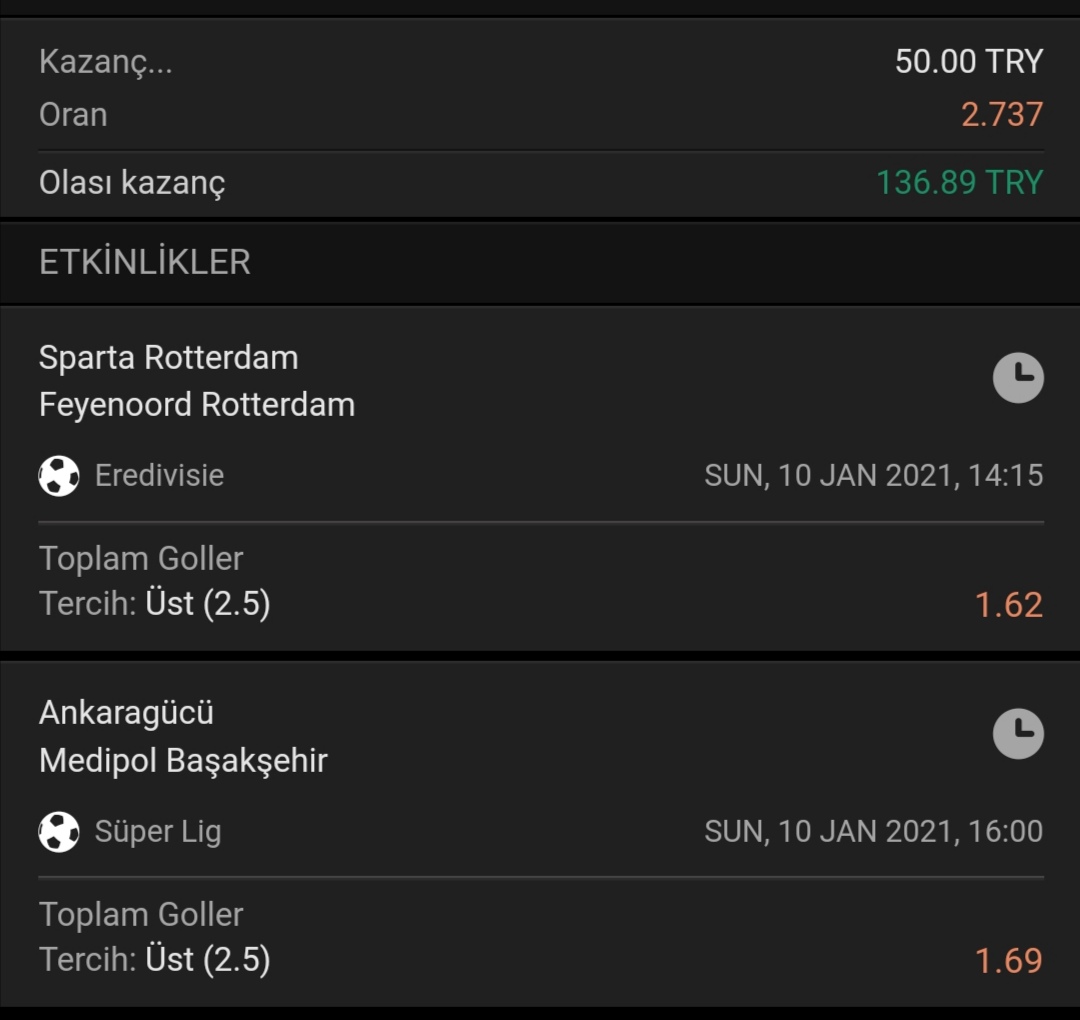Click the 136.89 TRY possible winnings amount
1080x1020 pixels.
click(x=960, y=183)
